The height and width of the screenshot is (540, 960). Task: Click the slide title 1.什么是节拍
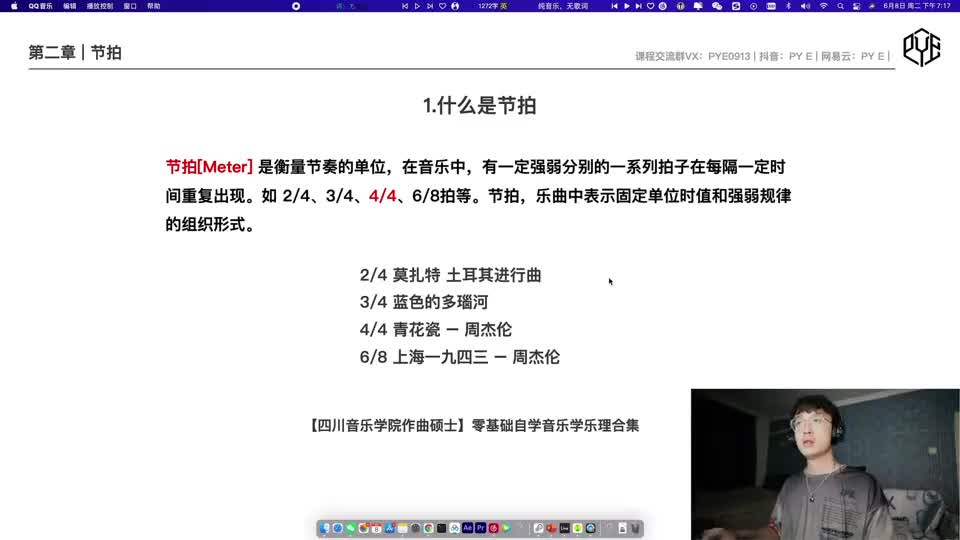point(479,105)
